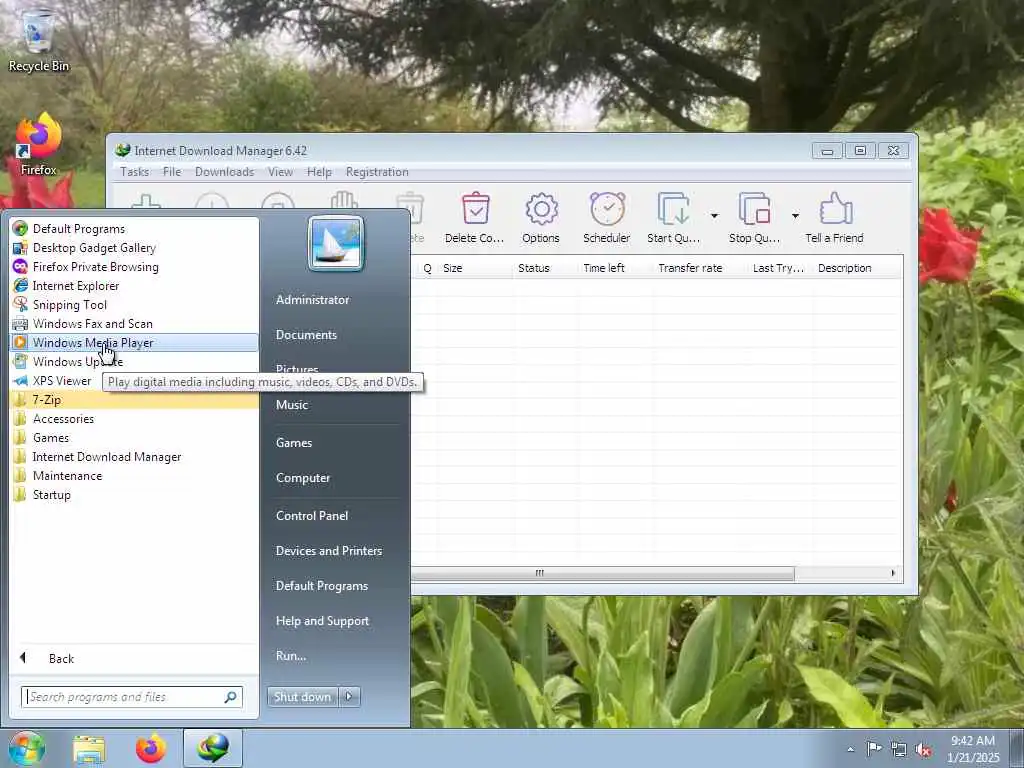This screenshot has width=1024, height=768.
Task: Click the Start Queue toolbar icon
Action: click(x=673, y=217)
